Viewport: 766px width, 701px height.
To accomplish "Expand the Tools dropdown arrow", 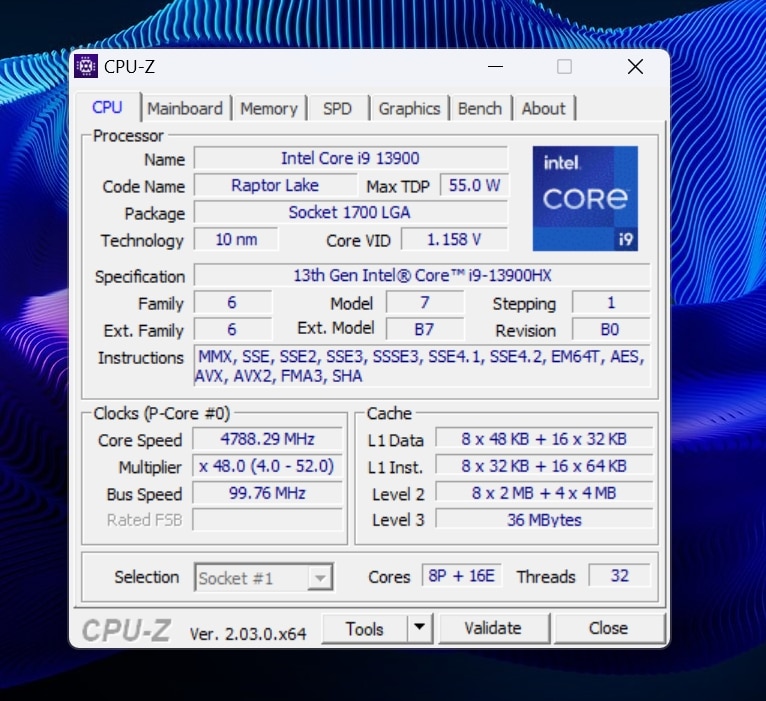I will 419,628.
